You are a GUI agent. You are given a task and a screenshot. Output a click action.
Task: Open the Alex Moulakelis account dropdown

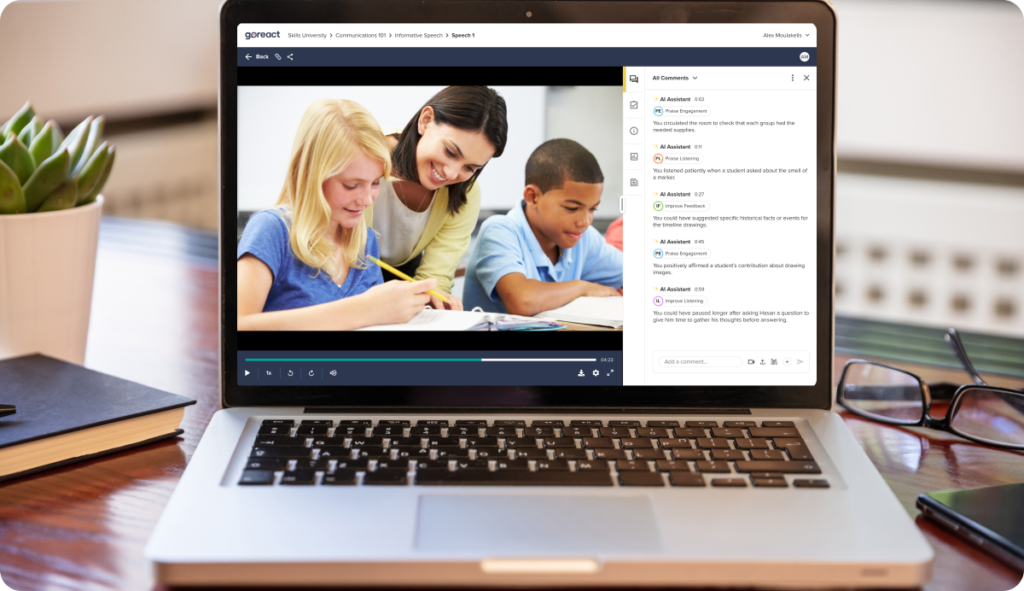point(784,33)
